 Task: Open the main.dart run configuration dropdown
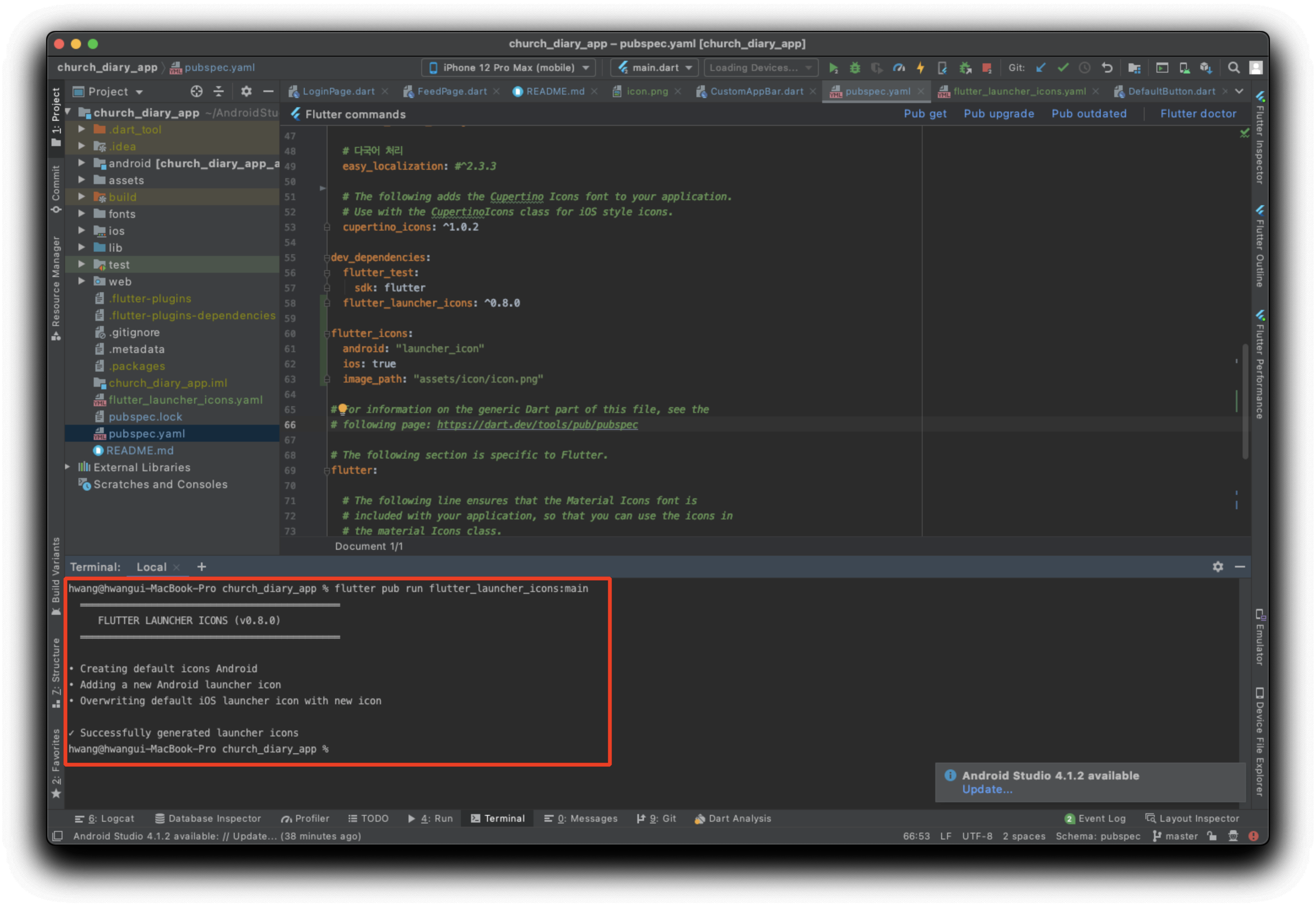[655, 68]
